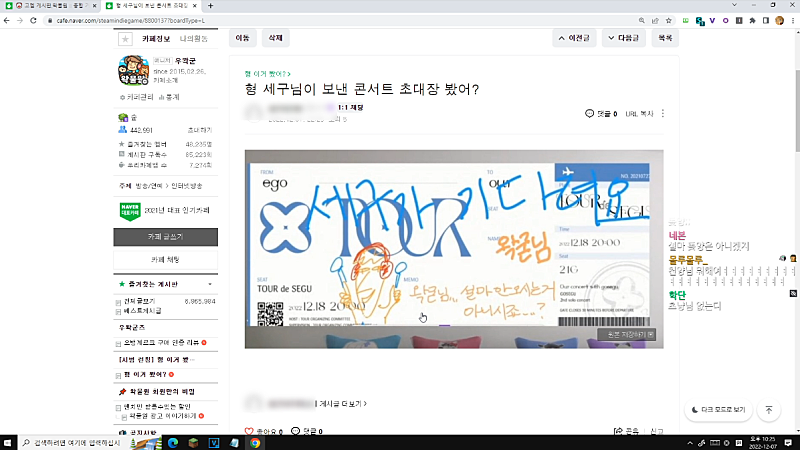Share this page from the address bar
Image resolution: width=800 pixels, height=450 pixels.
[x=655, y=20]
